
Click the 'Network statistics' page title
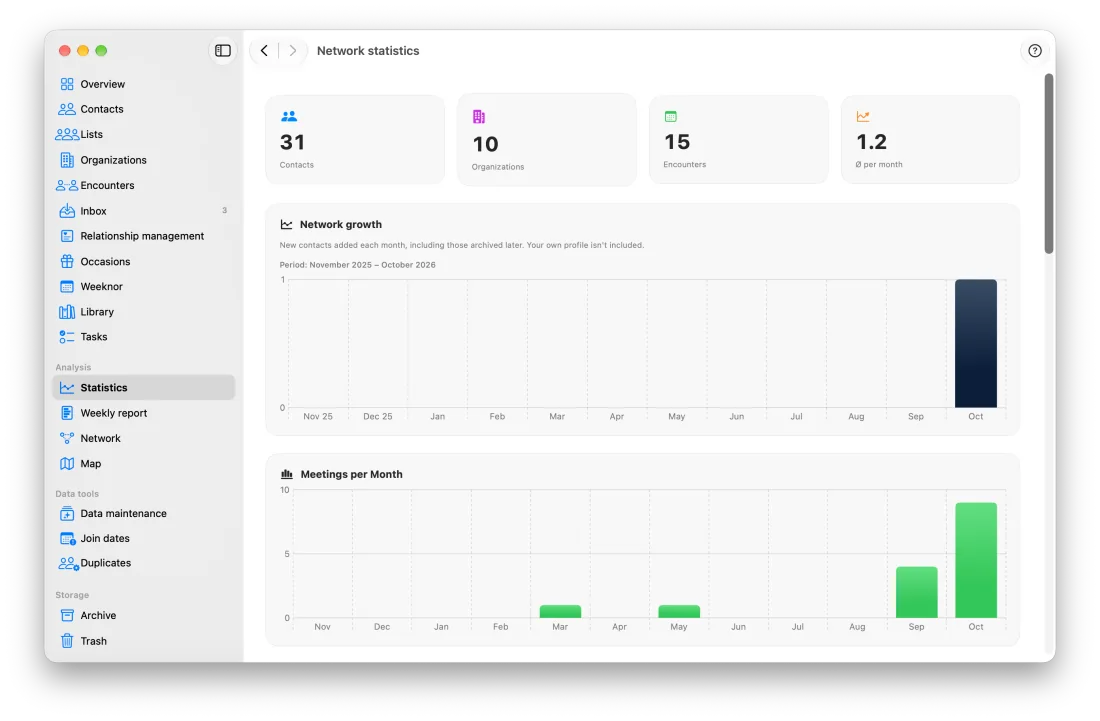tap(368, 50)
